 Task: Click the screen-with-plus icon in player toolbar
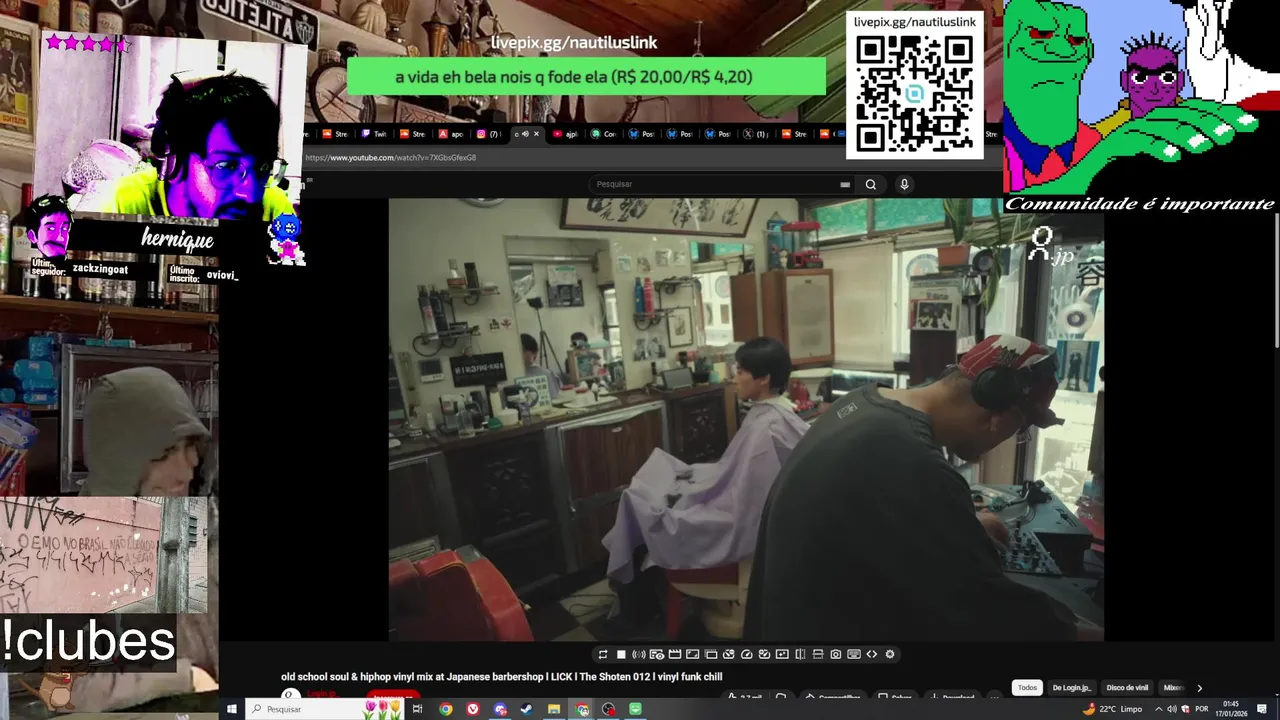(x=782, y=654)
